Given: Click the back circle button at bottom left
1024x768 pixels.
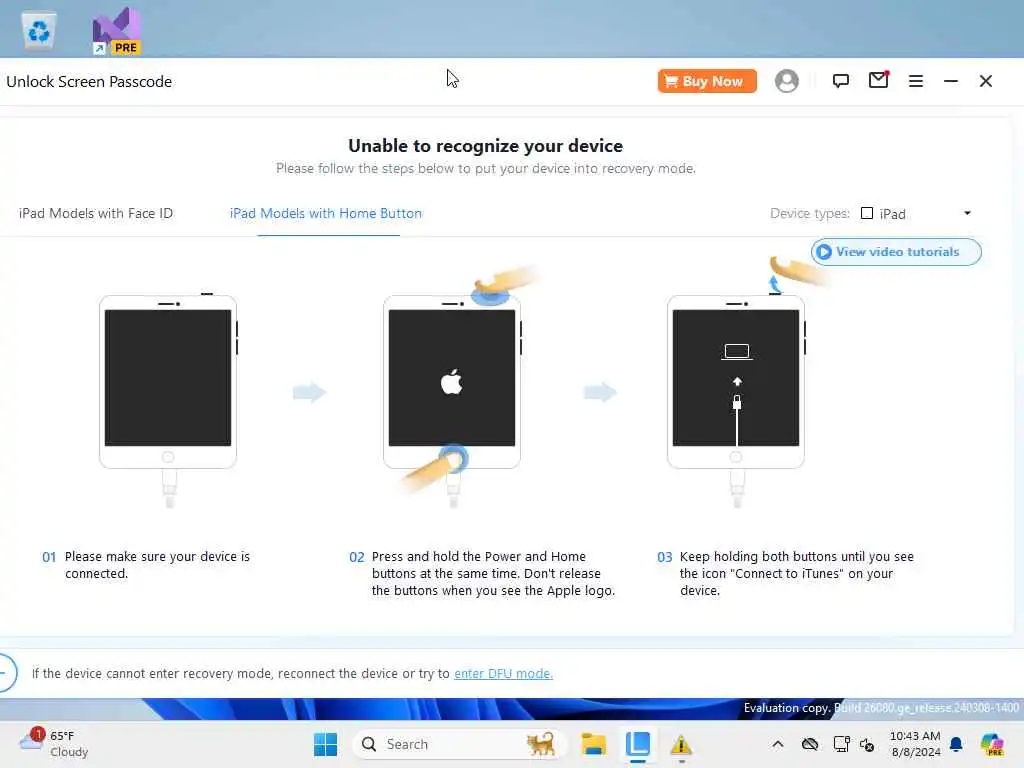Looking at the screenshot, I should pyautogui.click(x=7, y=673).
